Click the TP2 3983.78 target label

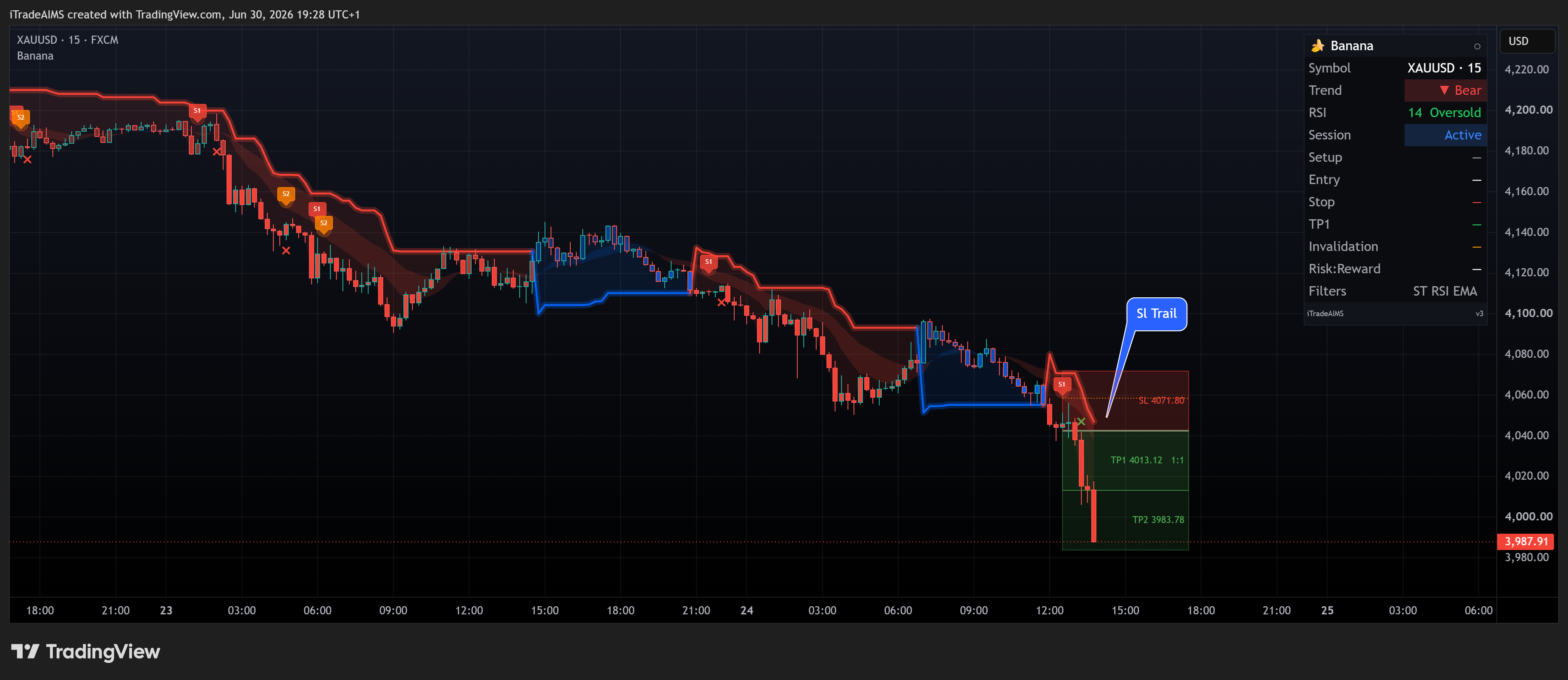[x=1158, y=519]
